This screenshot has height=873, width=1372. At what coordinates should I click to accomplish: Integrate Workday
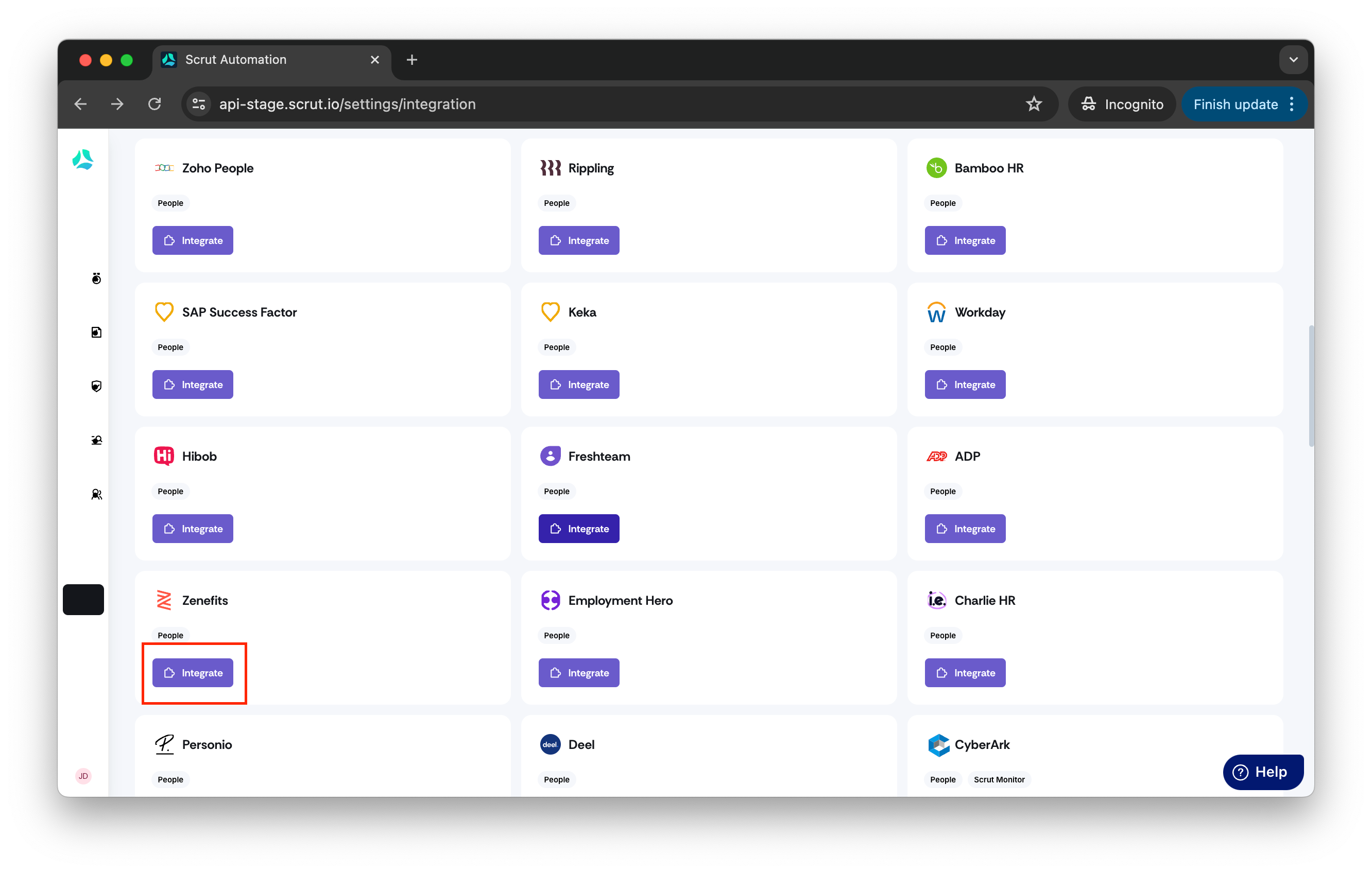tap(965, 385)
